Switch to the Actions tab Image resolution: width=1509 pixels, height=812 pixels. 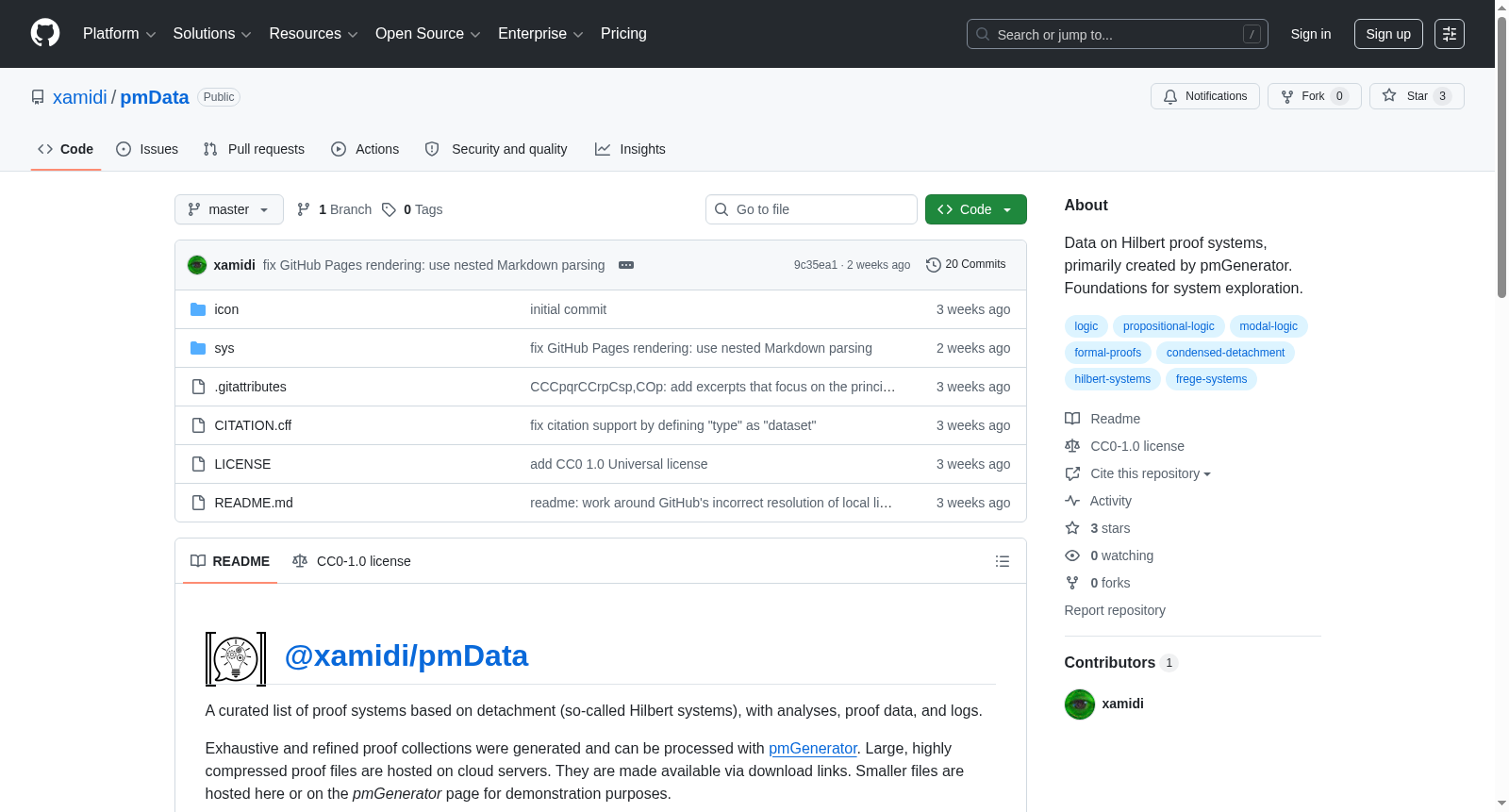pyautogui.click(x=365, y=149)
